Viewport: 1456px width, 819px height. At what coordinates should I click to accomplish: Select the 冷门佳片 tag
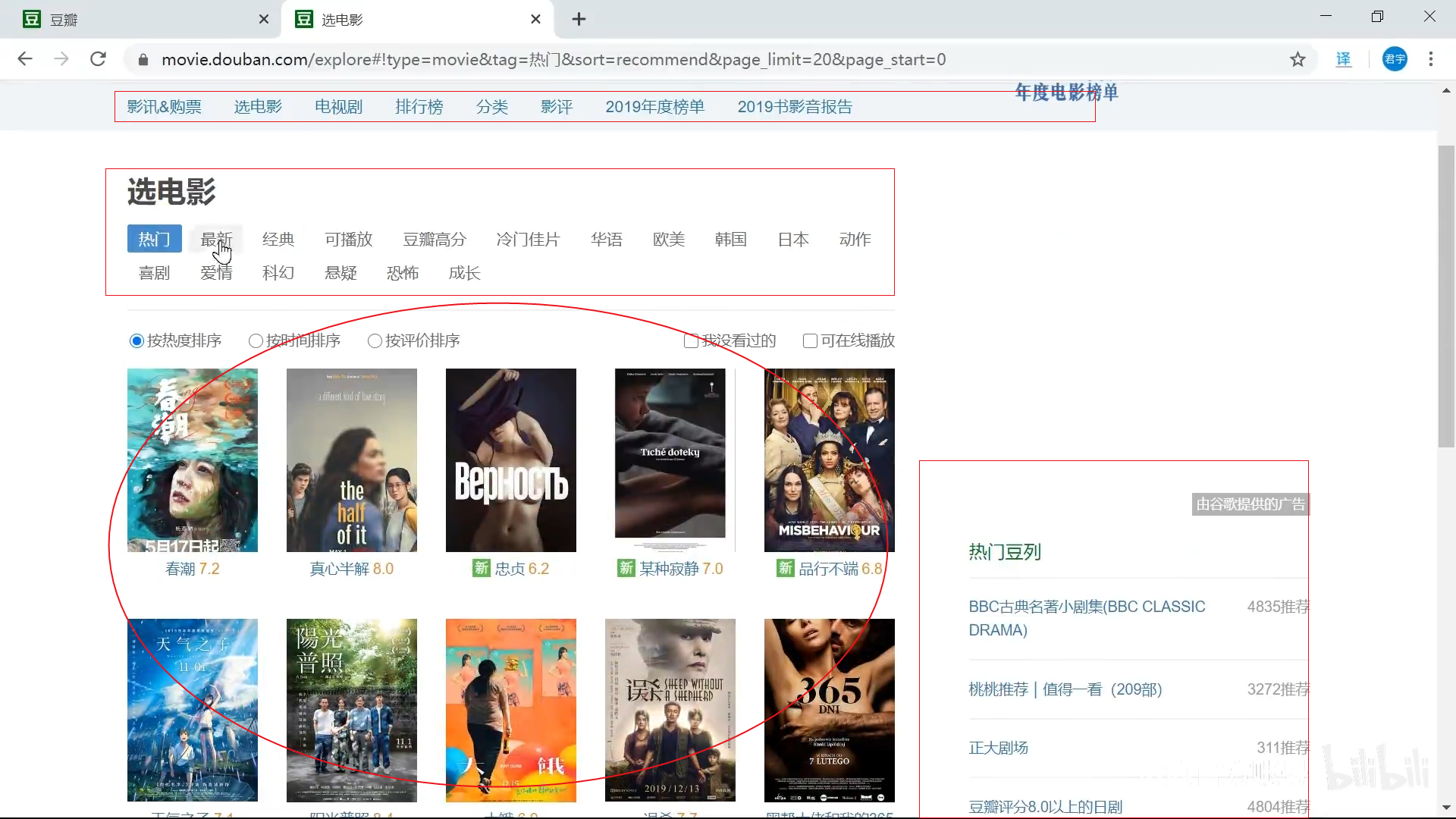point(528,239)
